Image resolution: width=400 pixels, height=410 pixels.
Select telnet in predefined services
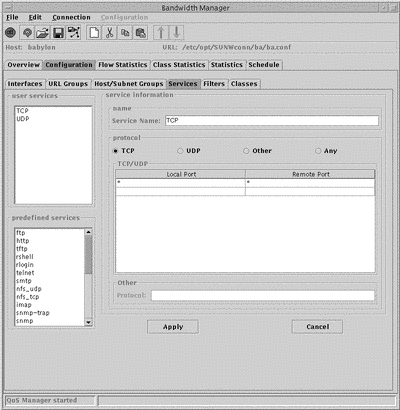coord(50,273)
